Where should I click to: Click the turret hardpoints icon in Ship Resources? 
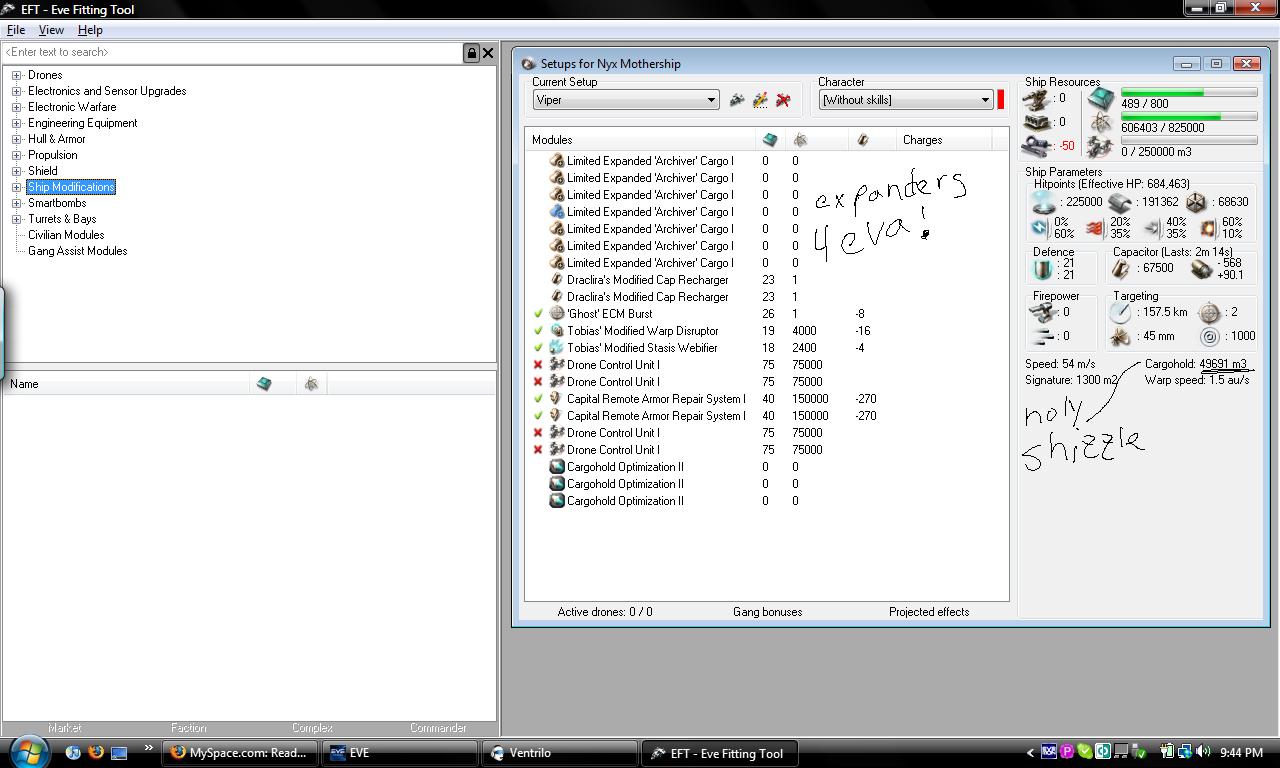[x=1036, y=99]
